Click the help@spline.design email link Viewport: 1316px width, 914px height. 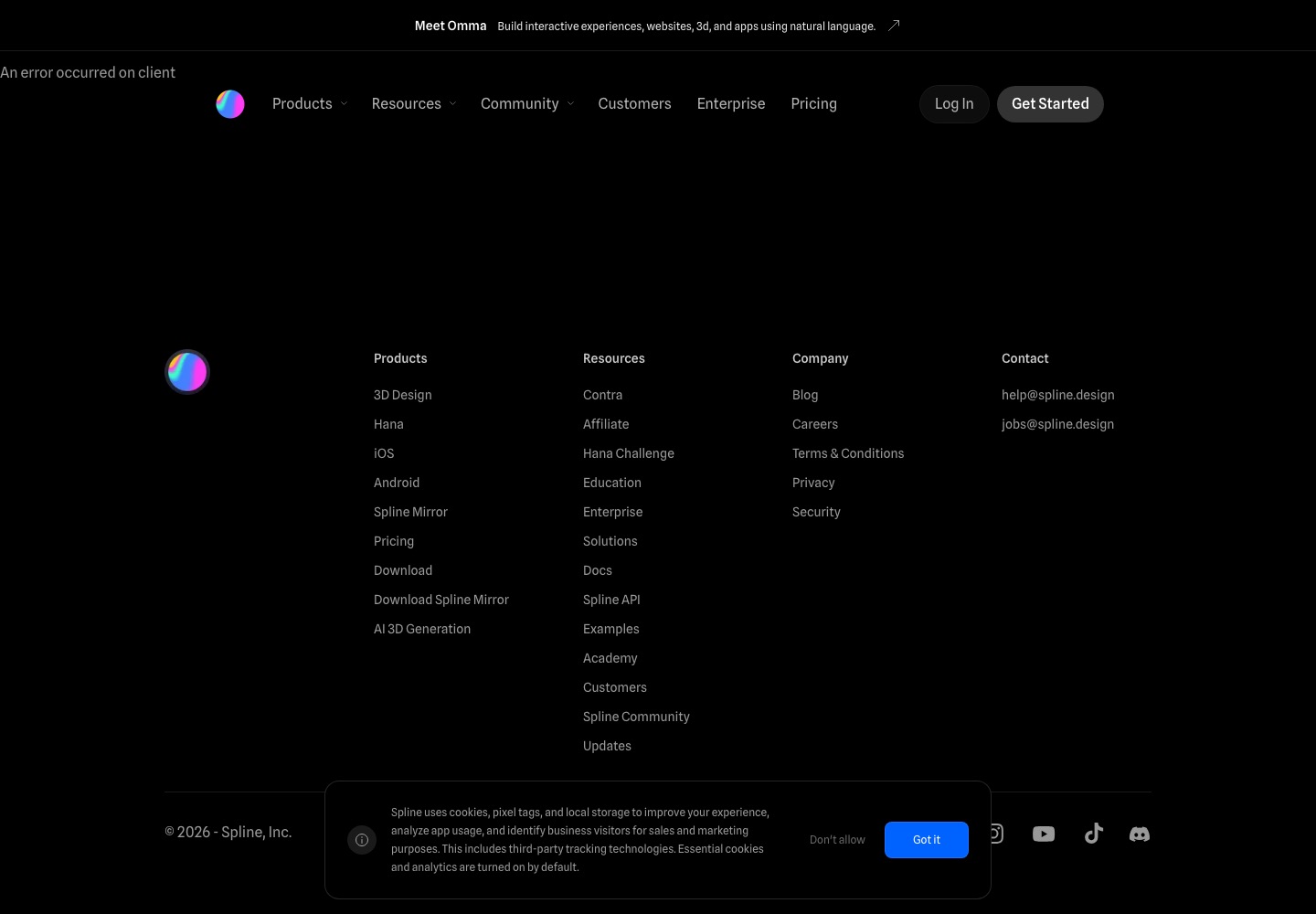coord(1058,395)
